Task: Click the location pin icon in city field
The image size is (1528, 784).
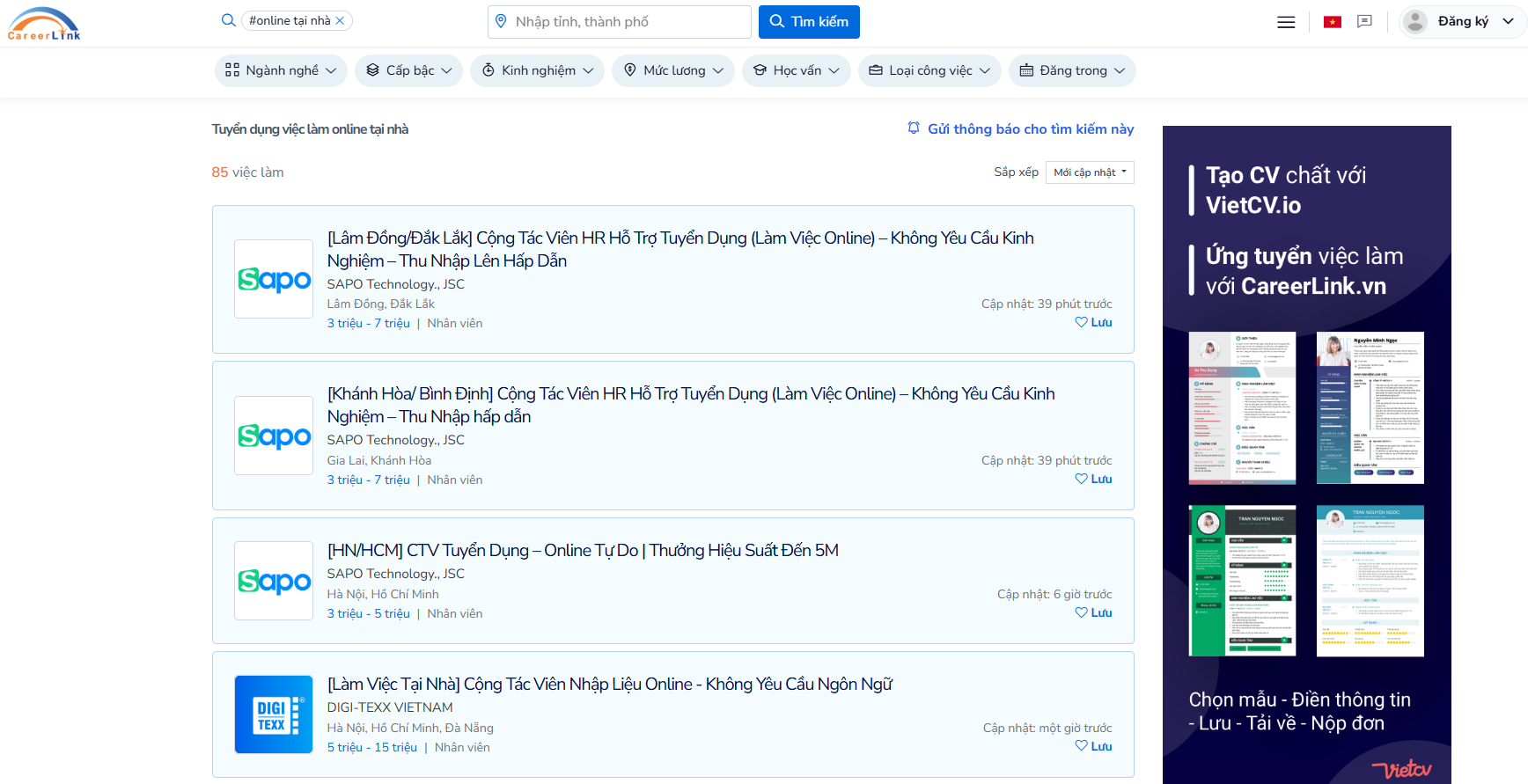Action: [x=501, y=21]
